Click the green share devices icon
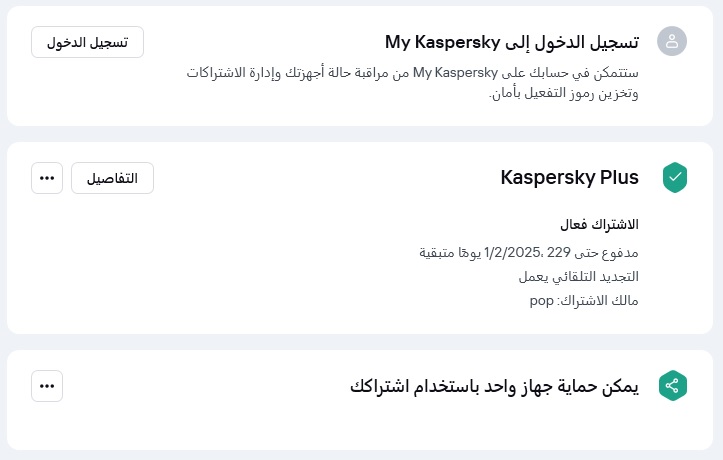Screen dimensions: 723x460 tap(674, 386)
